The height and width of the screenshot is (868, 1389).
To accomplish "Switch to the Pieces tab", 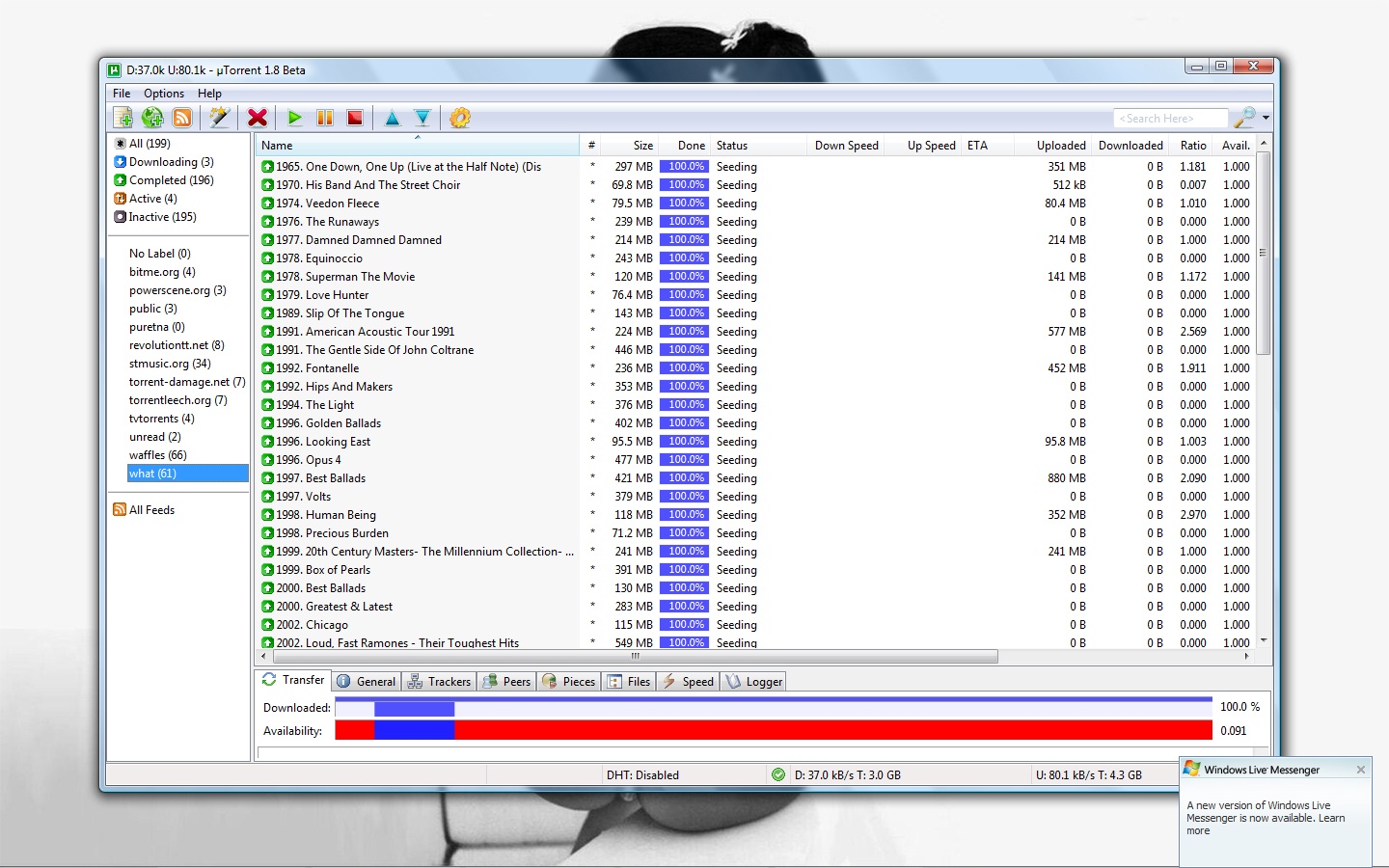I will pyautogui.click(x=568, y=682).
